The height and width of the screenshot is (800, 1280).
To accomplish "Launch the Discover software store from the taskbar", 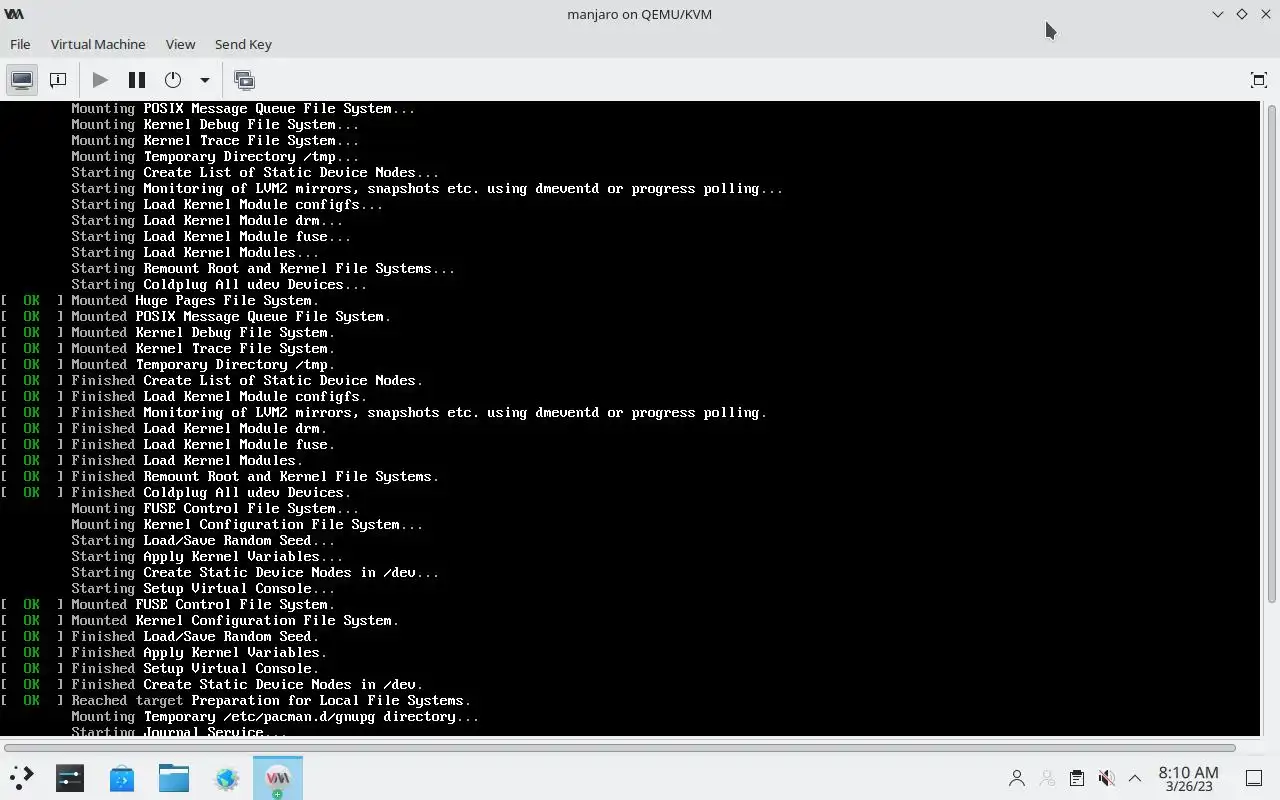I will pyautogui.click(x=122, y=777).
